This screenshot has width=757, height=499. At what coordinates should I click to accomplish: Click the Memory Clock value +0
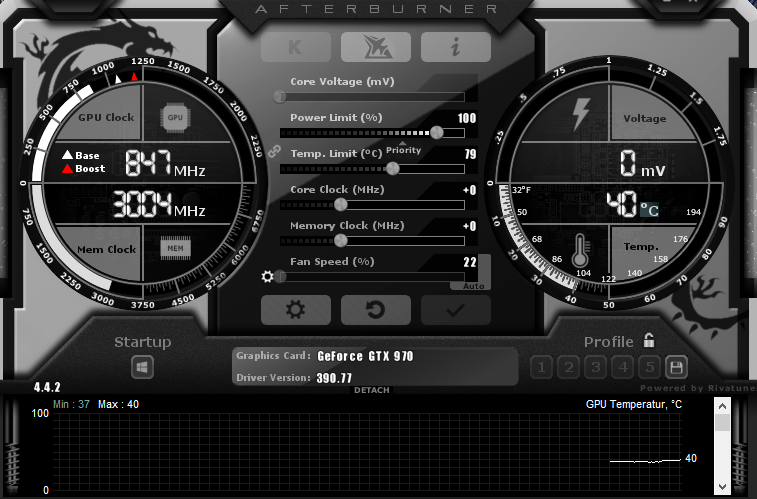(470, 226)
